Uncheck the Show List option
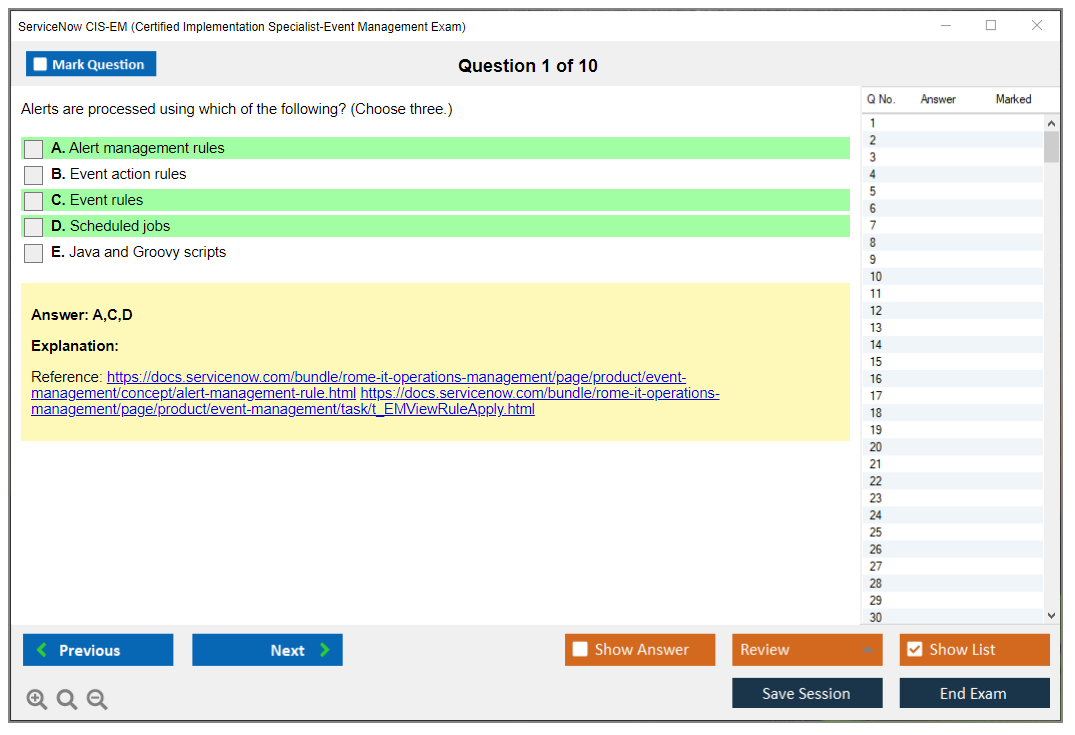The image size is (1075, 735). point(914,650)
